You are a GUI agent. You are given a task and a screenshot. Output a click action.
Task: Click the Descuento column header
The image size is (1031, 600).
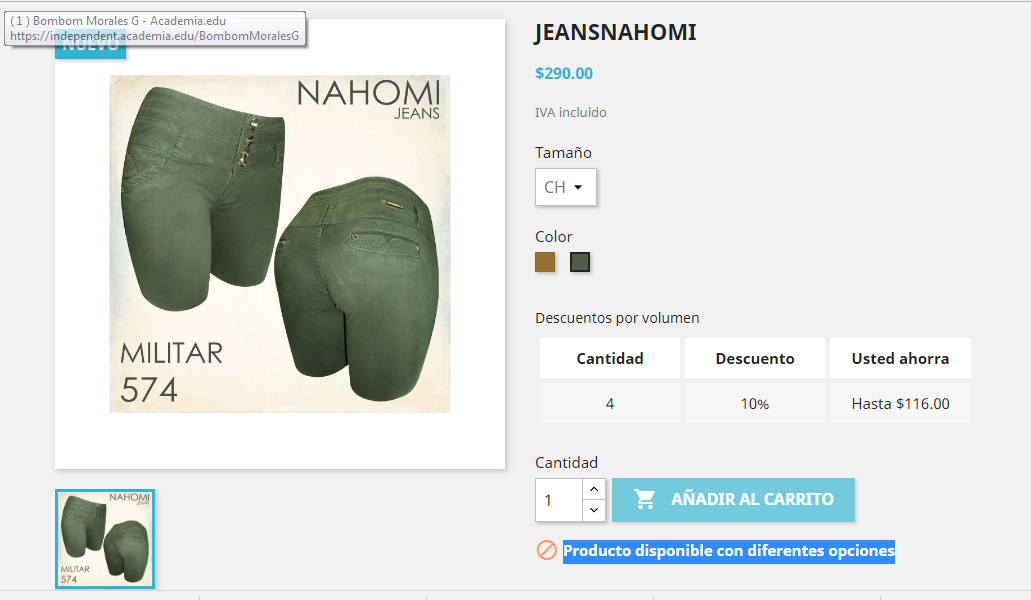pyautogui.click(x=755, y=358)
